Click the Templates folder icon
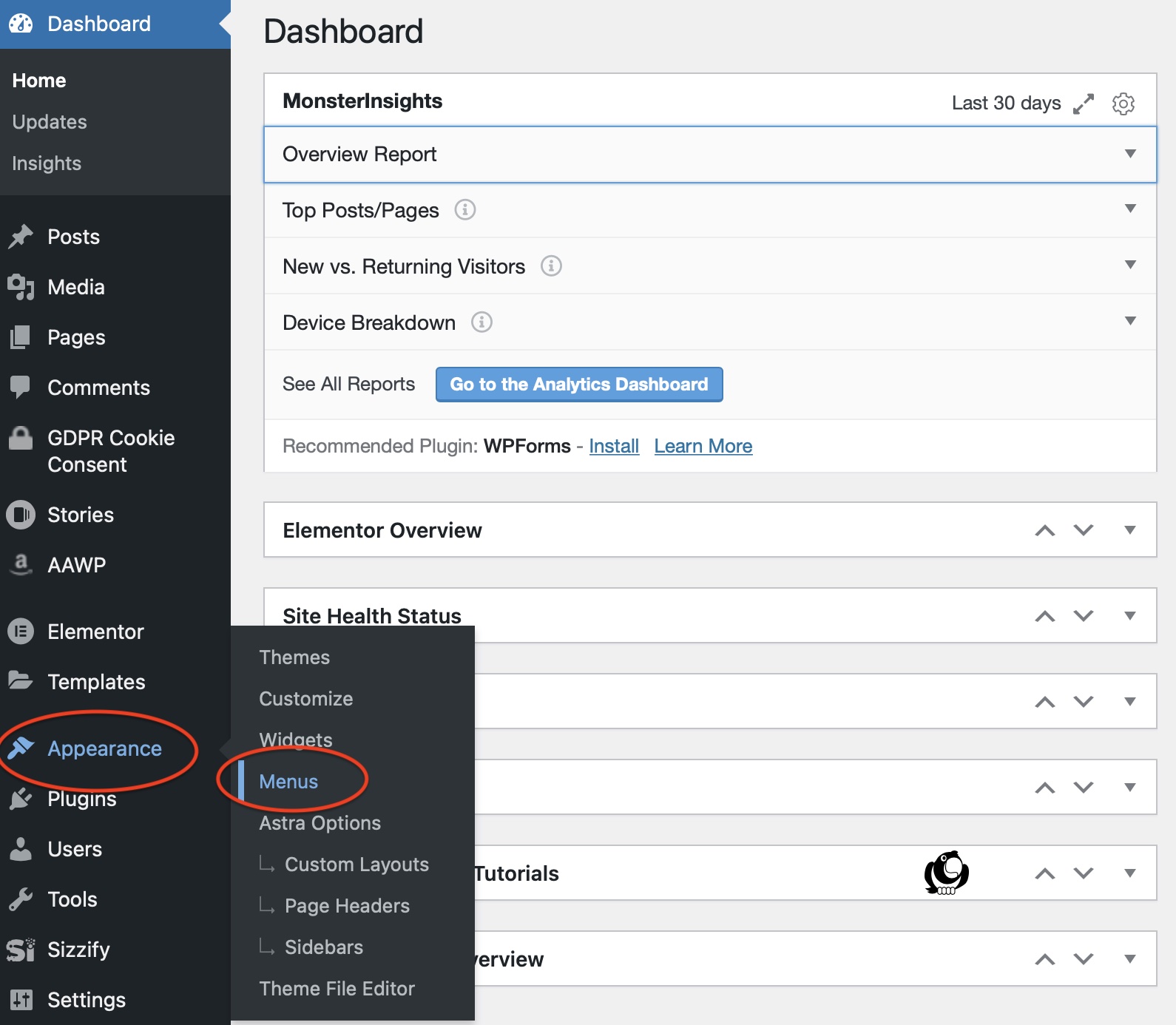Image resolution: width=1176 pixels, height=1025 pixels. tap(21, 681)
